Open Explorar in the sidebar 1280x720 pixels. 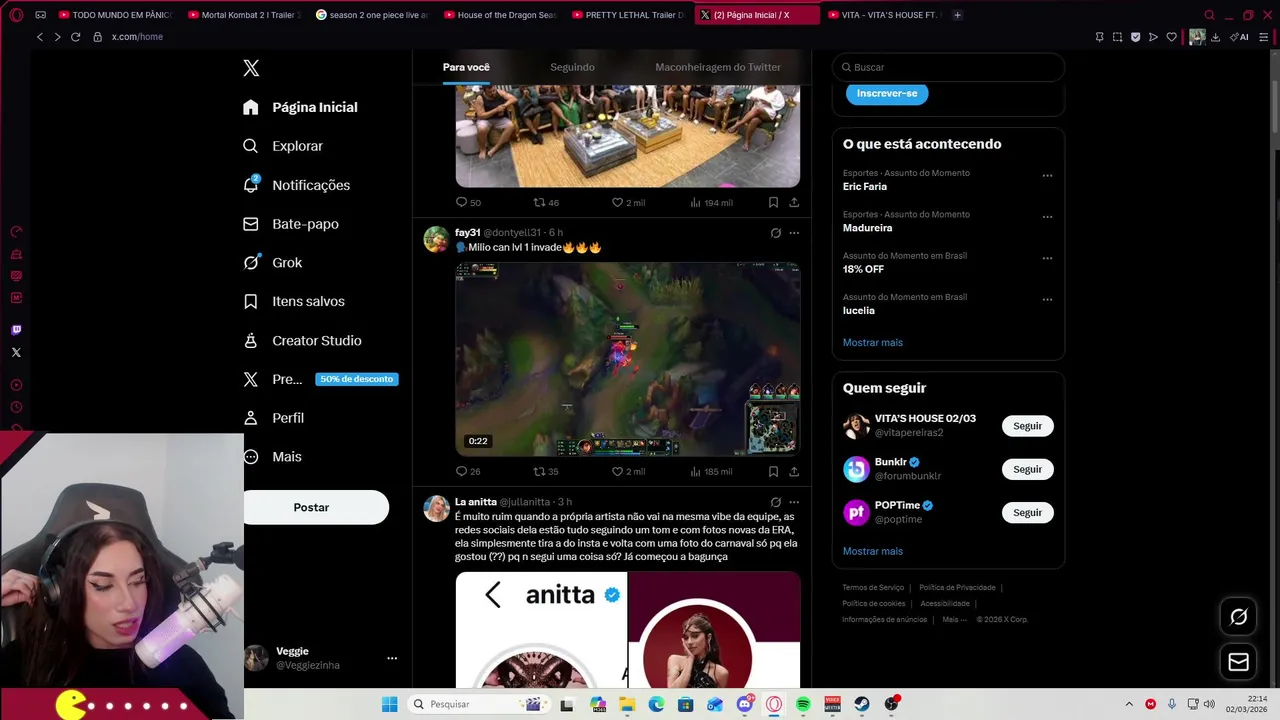(x=283, y=146)
